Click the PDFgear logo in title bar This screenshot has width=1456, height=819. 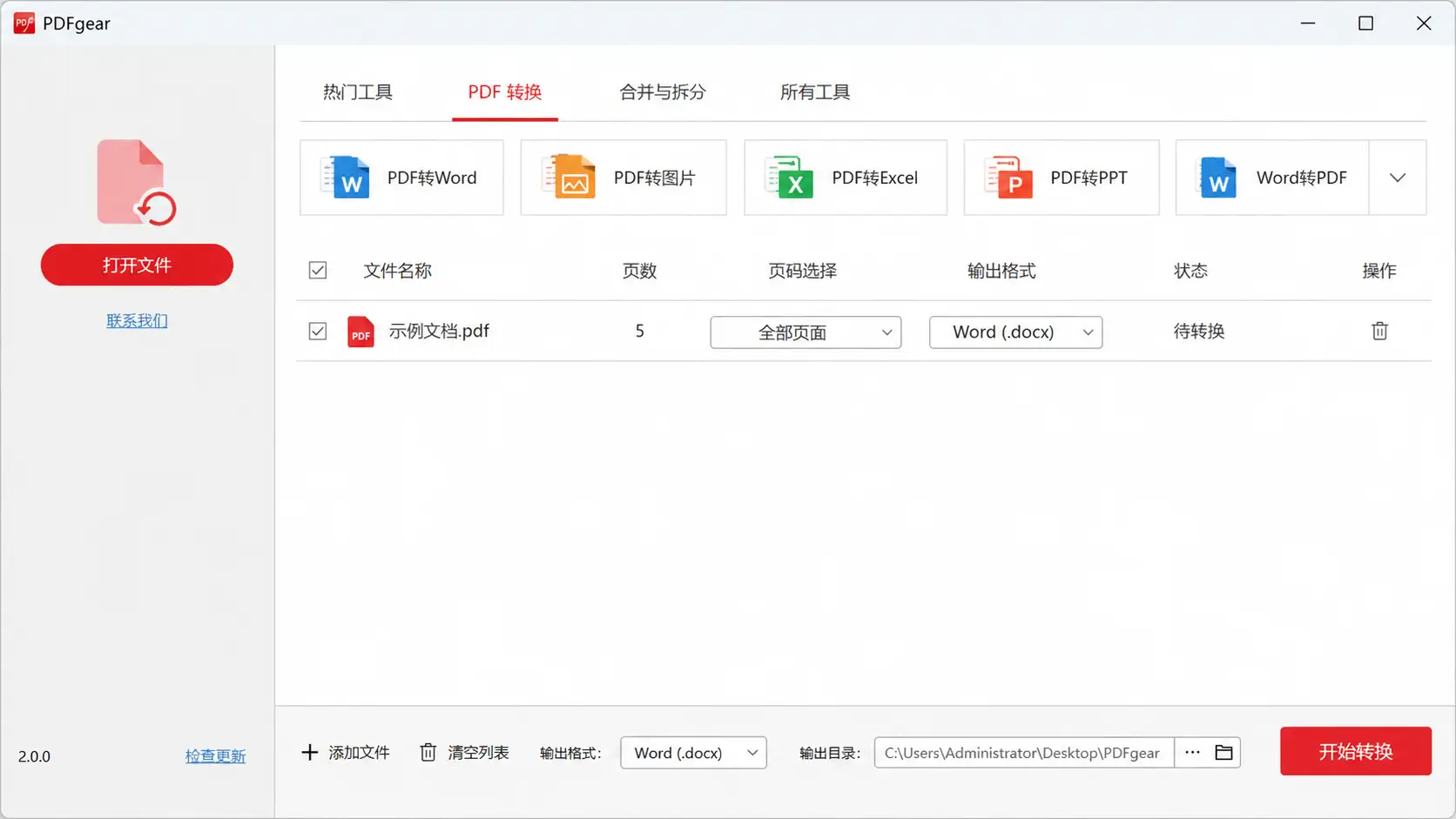(x=24, y=23)
